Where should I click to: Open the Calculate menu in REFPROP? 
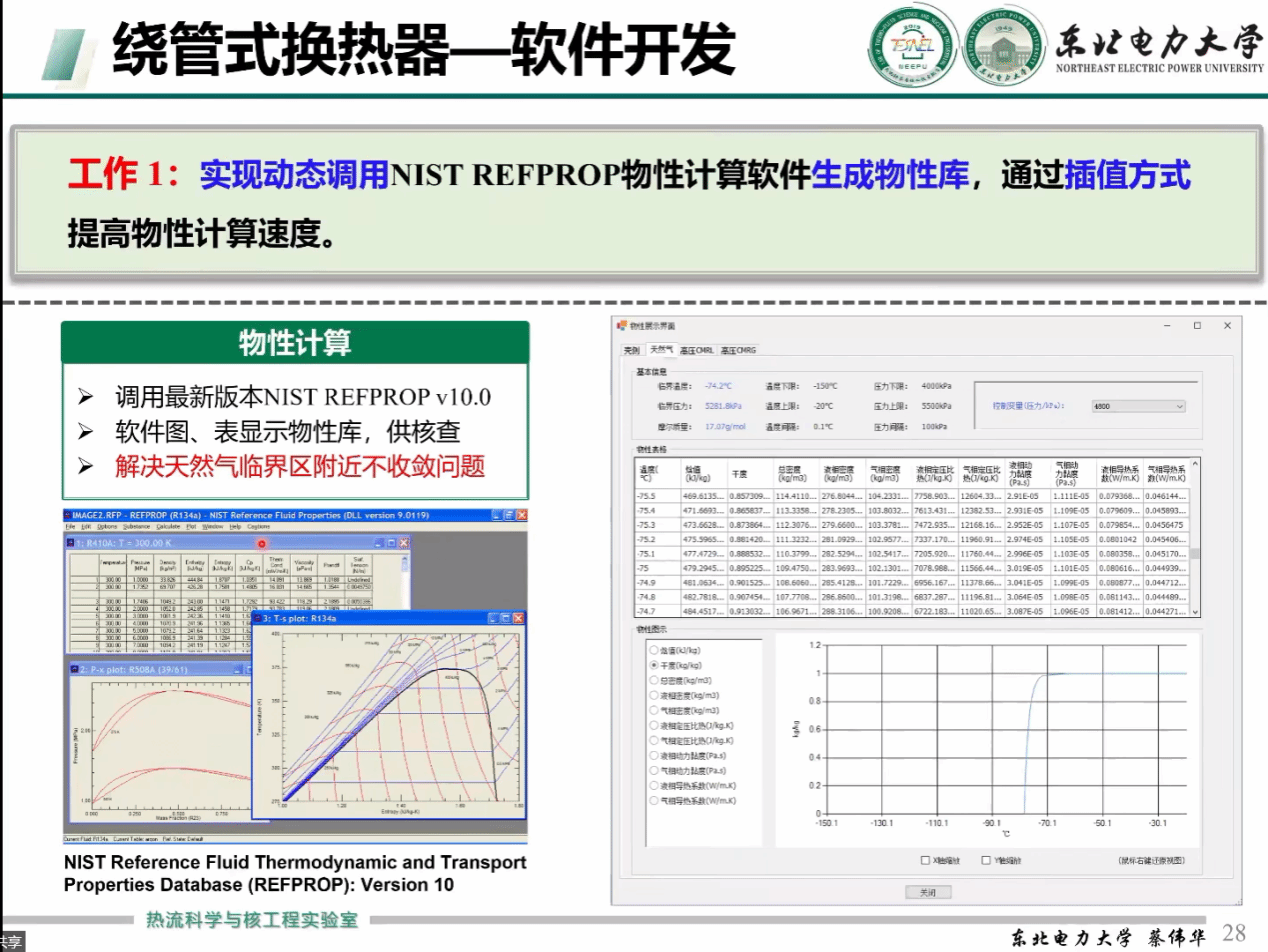click(x=168, y=526)
